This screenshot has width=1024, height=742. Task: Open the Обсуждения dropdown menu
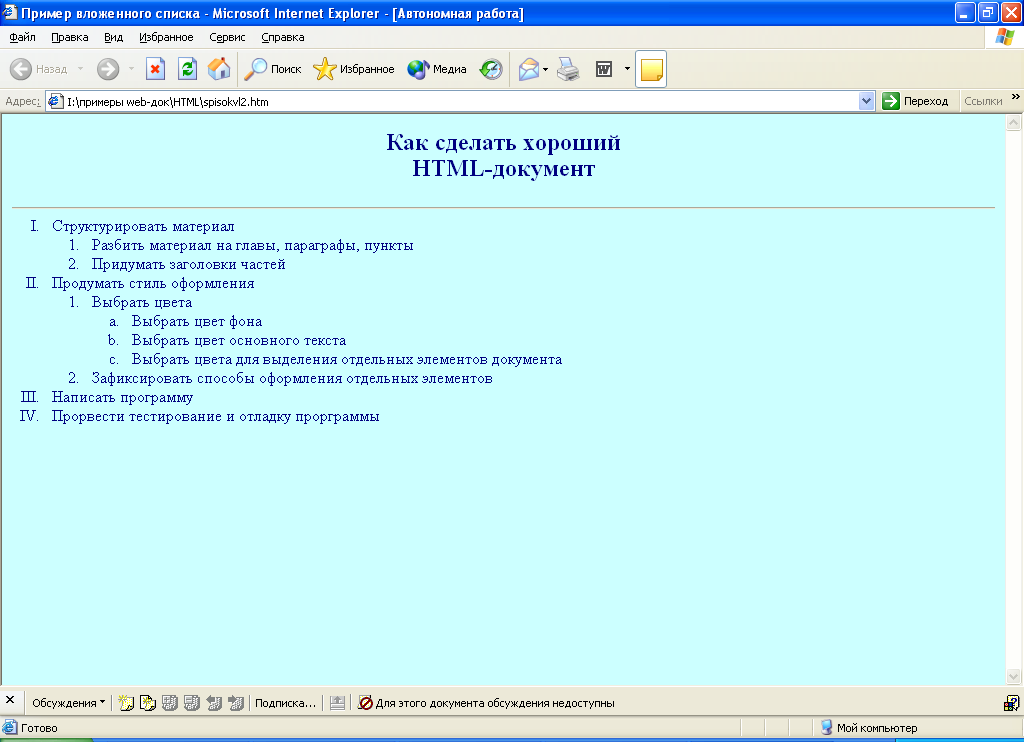pos(68,703)
